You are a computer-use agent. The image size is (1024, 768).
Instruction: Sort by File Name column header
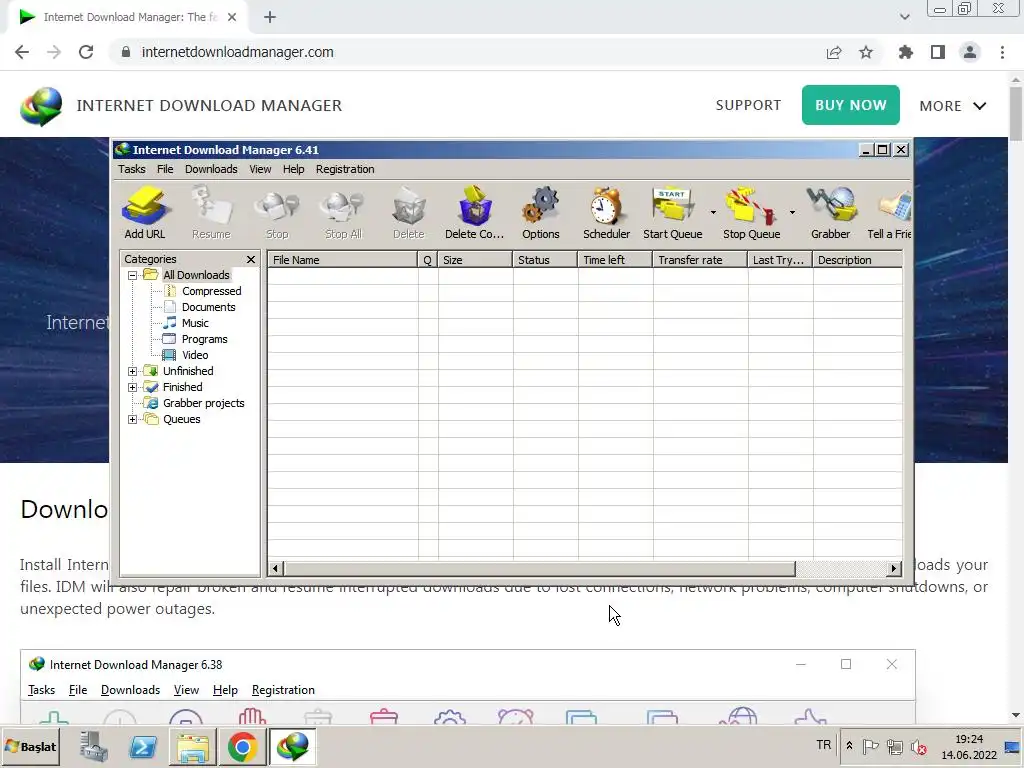342,260
